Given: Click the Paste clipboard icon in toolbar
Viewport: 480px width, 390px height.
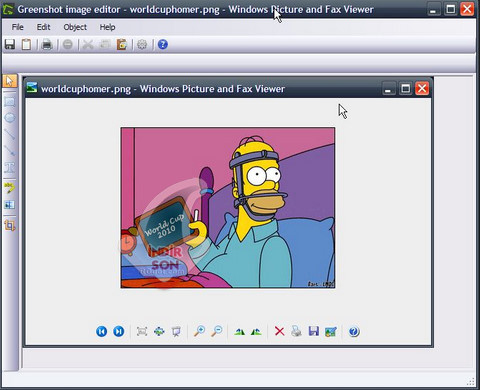Looking at the screenshot, I should click(122, 44).
